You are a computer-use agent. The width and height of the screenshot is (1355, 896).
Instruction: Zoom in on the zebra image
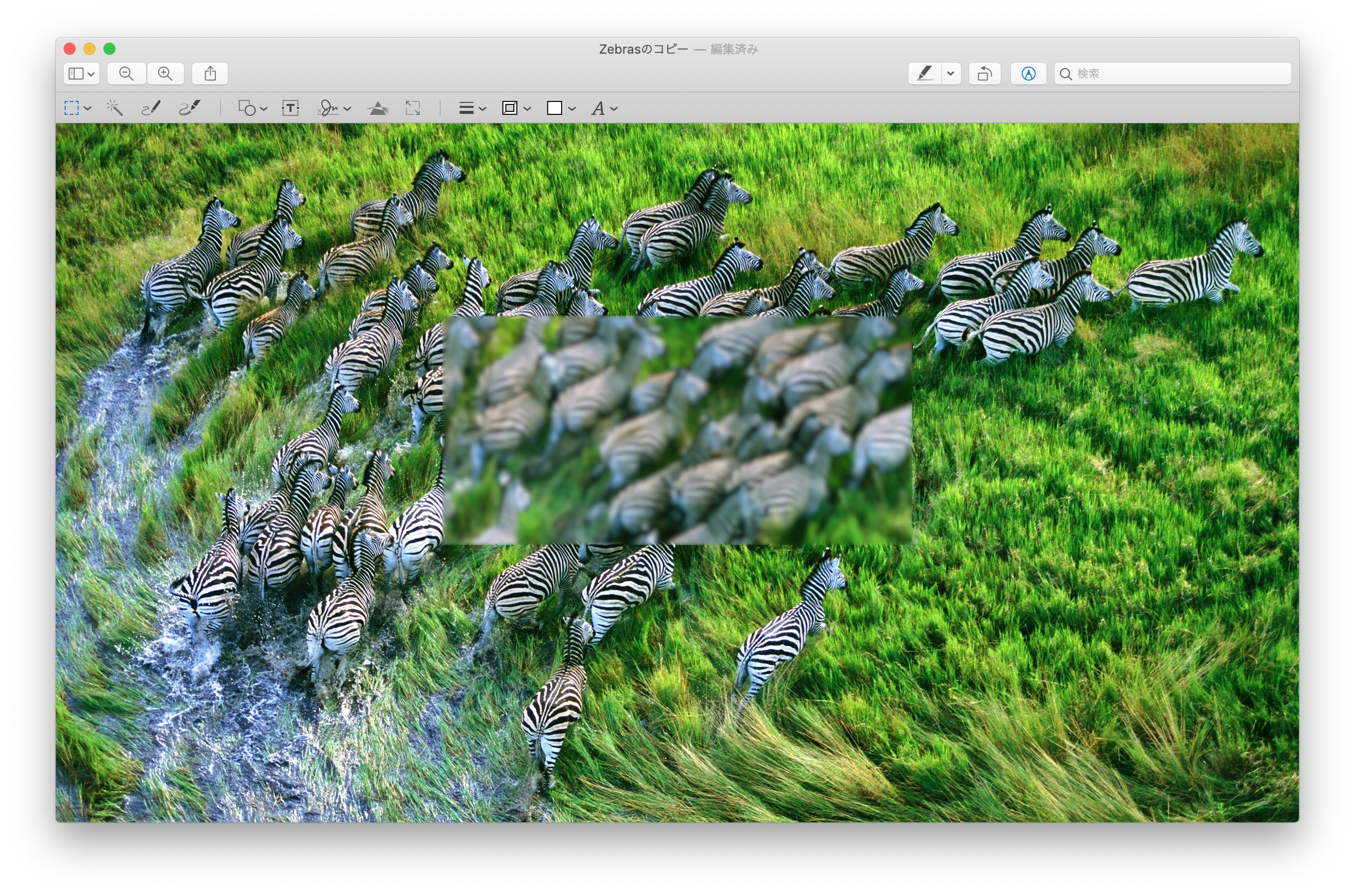point(165,74)
